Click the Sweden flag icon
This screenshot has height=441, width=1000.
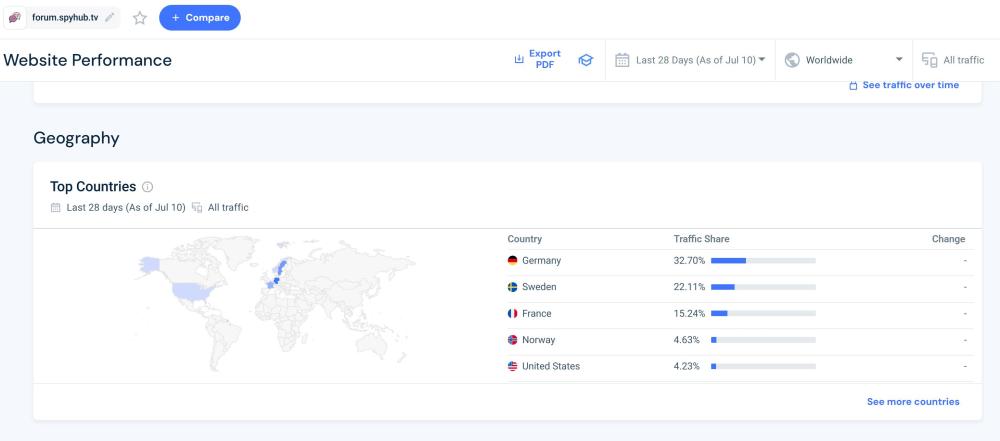513,287
